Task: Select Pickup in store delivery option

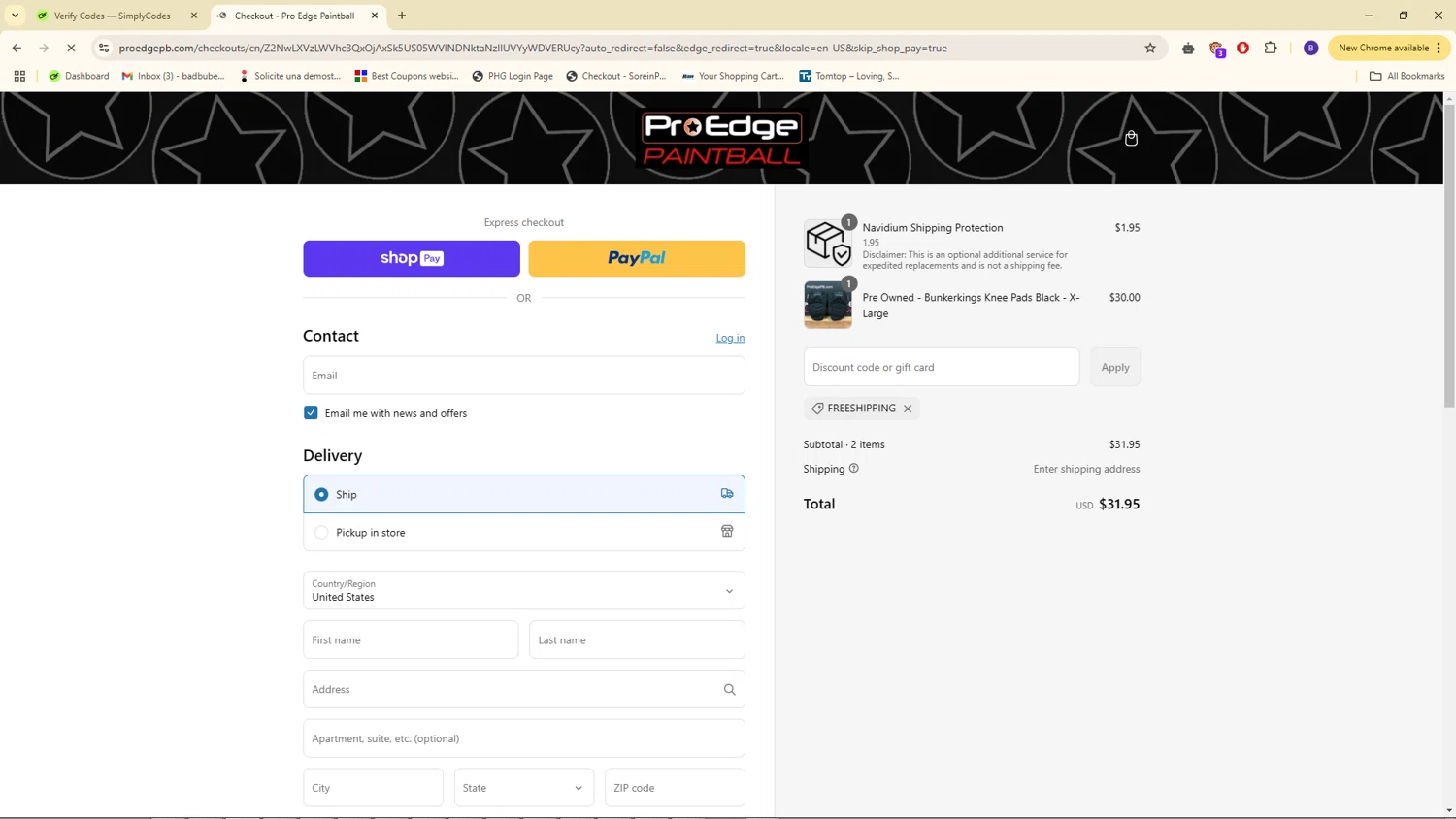Action: pos(524,532)
